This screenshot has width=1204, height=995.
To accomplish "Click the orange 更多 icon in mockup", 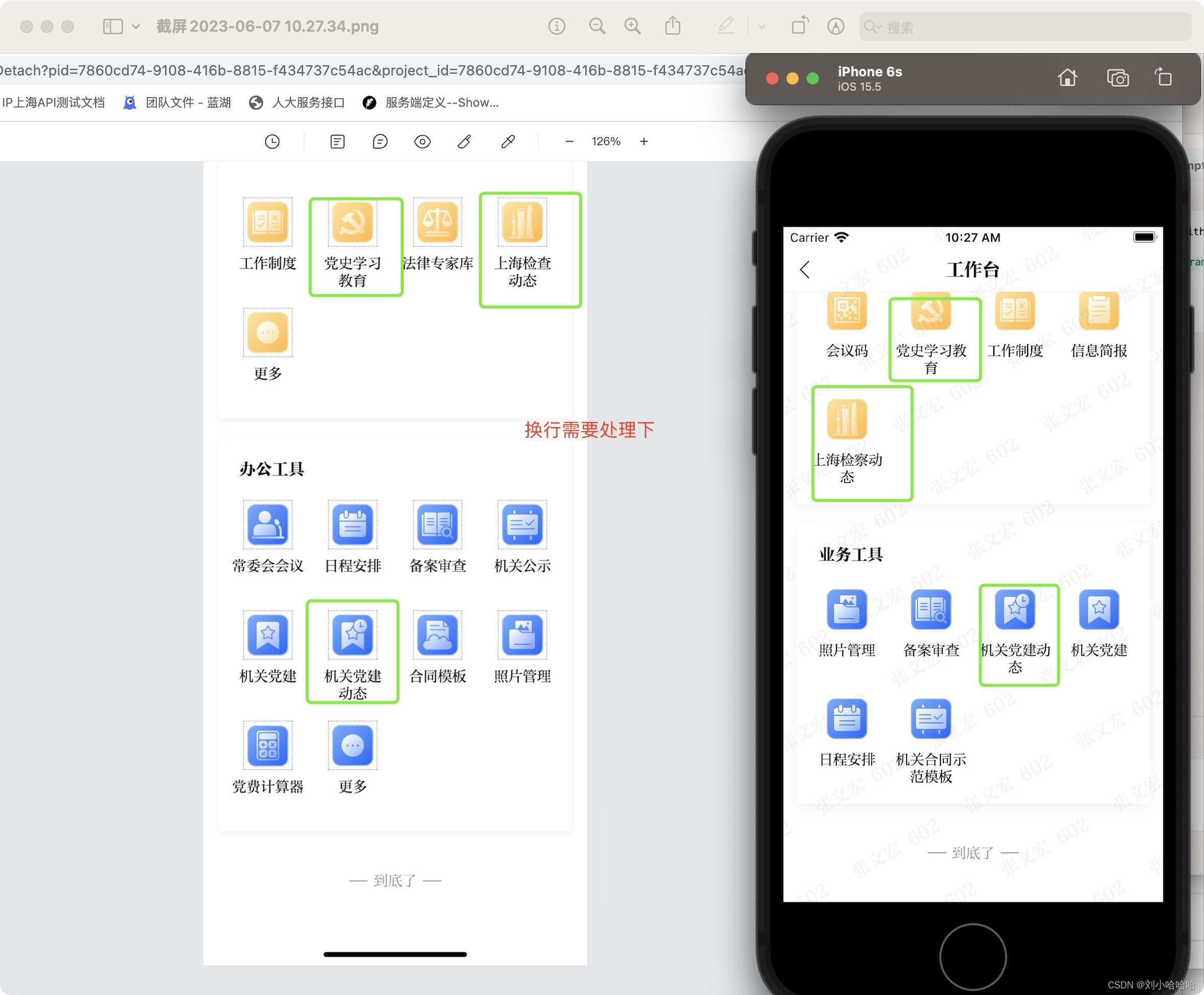I will pos(268,333).
